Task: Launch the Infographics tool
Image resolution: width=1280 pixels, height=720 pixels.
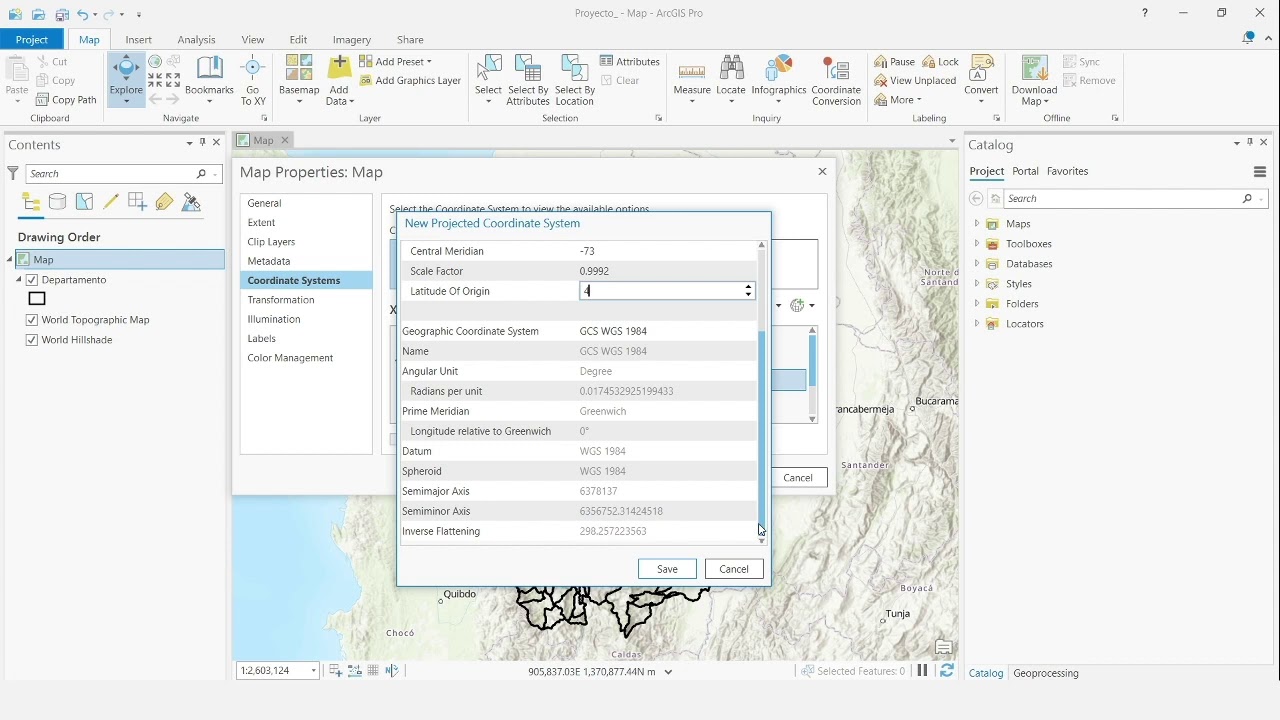Action: pos(778,78)
